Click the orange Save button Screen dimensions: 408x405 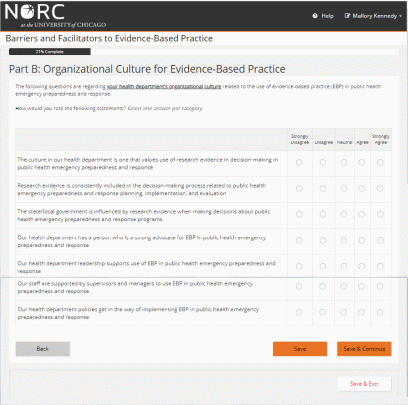click(300, 349)
